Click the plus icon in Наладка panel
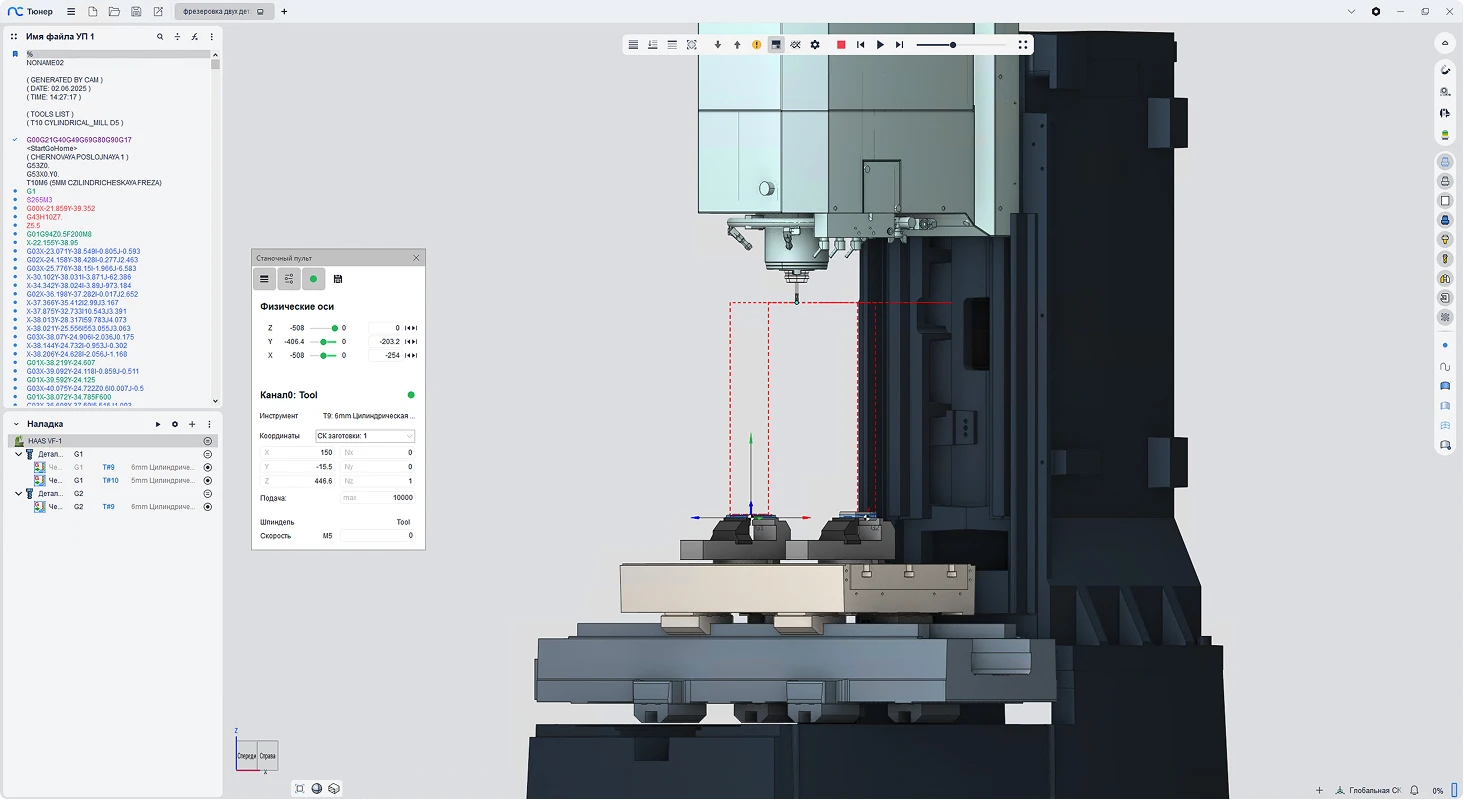The width and height of the screenshot is (1464, 800). click(192, 424)
